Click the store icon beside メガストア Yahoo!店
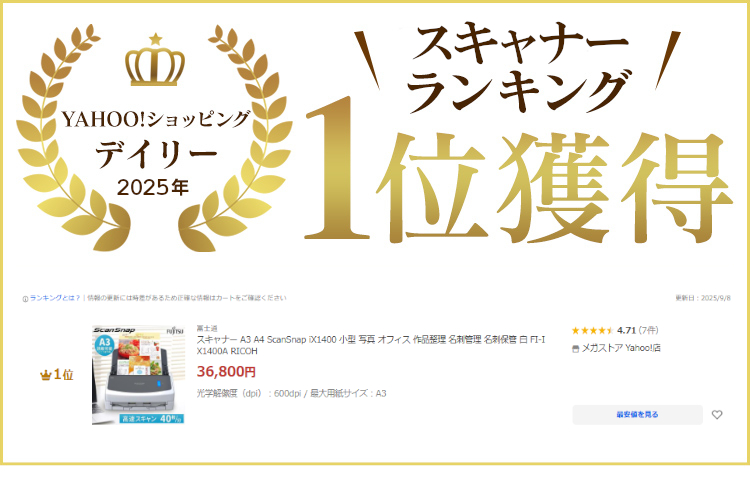 (x=575, y=349)
